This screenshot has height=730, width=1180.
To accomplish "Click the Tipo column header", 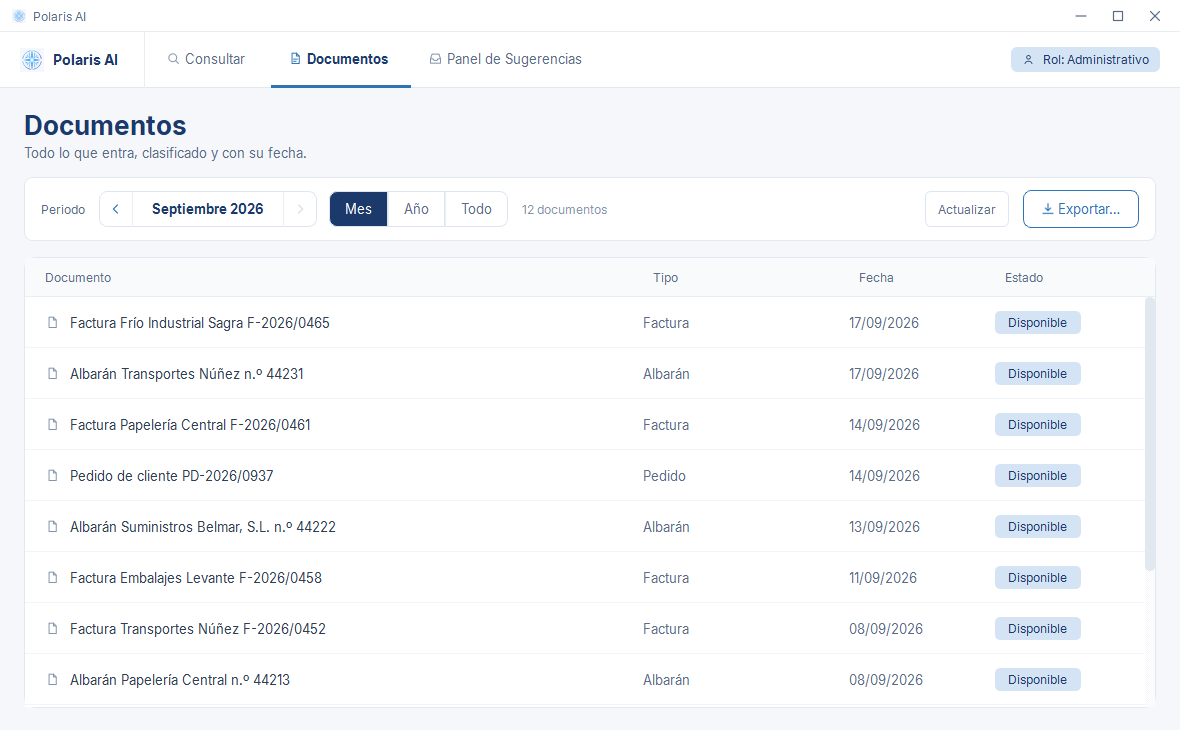I will pyautogui.click(x=665, y=278).
